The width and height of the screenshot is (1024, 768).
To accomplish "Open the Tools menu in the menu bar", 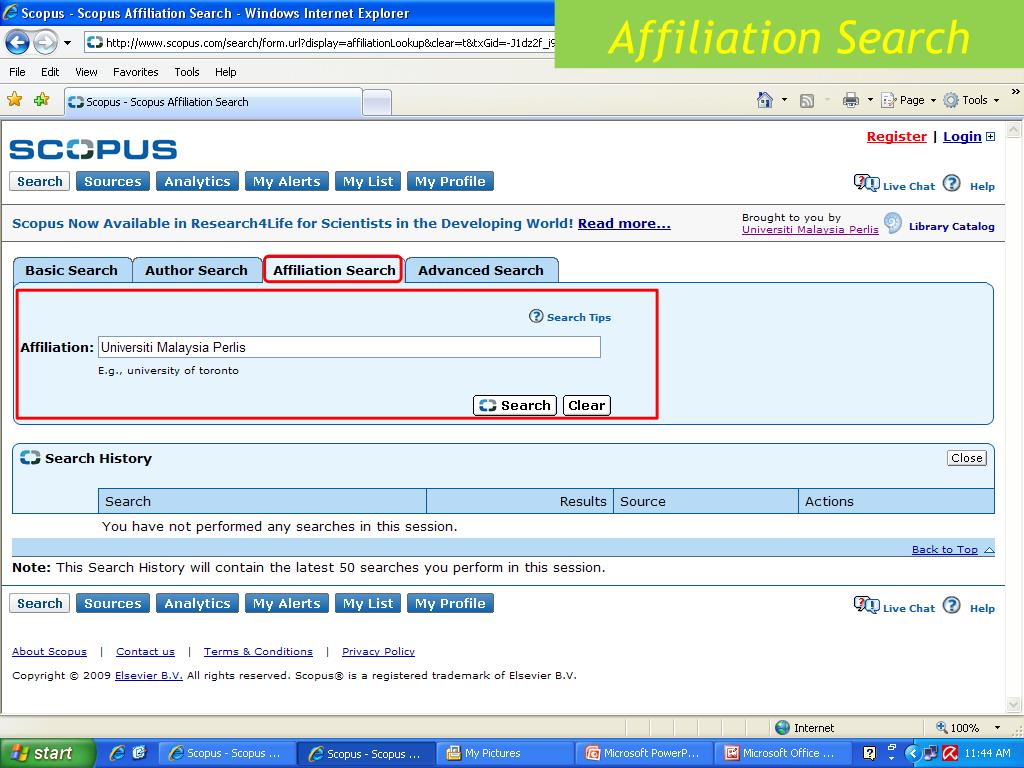I will 187,72.
